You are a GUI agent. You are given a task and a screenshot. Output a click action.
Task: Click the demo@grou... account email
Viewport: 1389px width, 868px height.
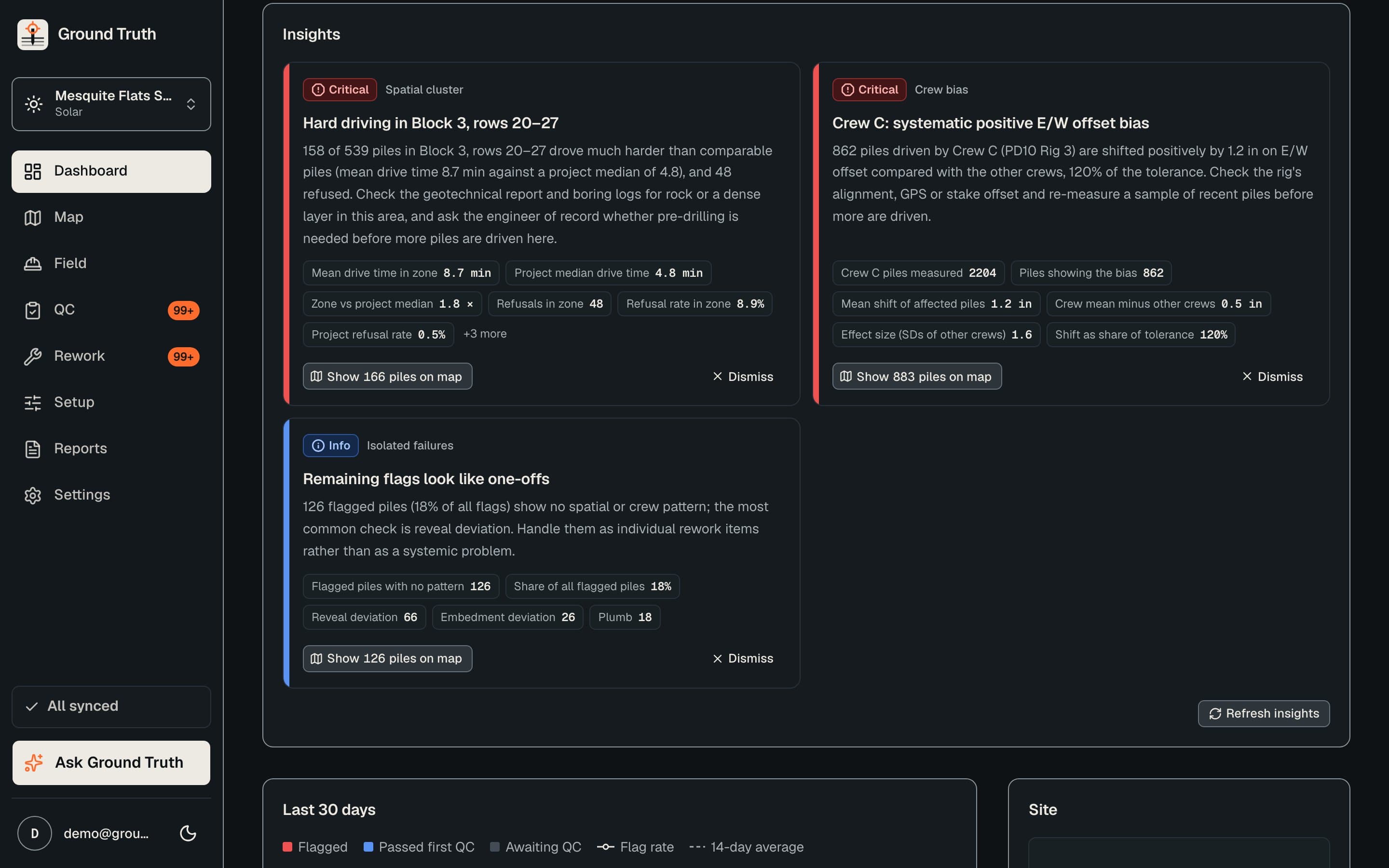click(106, 834)
